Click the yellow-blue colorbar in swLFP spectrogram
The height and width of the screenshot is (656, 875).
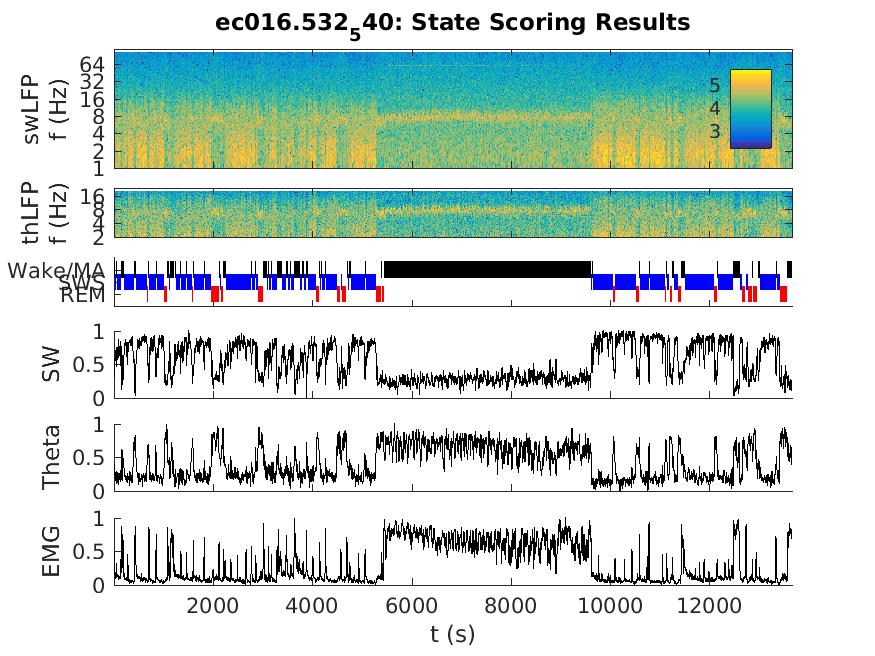pos(750,108)
